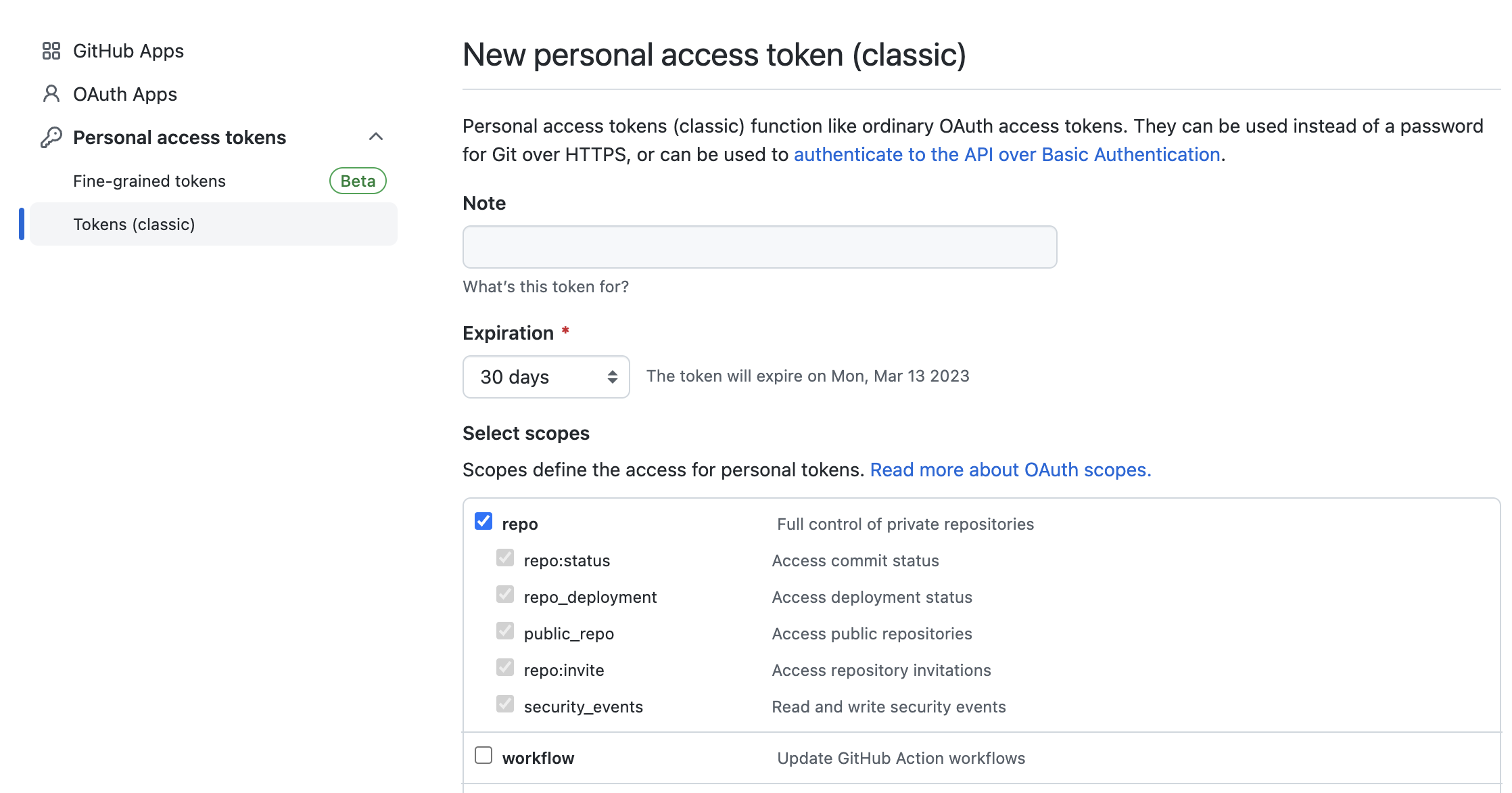Toggle the security_events checkbox

point(505,704)
